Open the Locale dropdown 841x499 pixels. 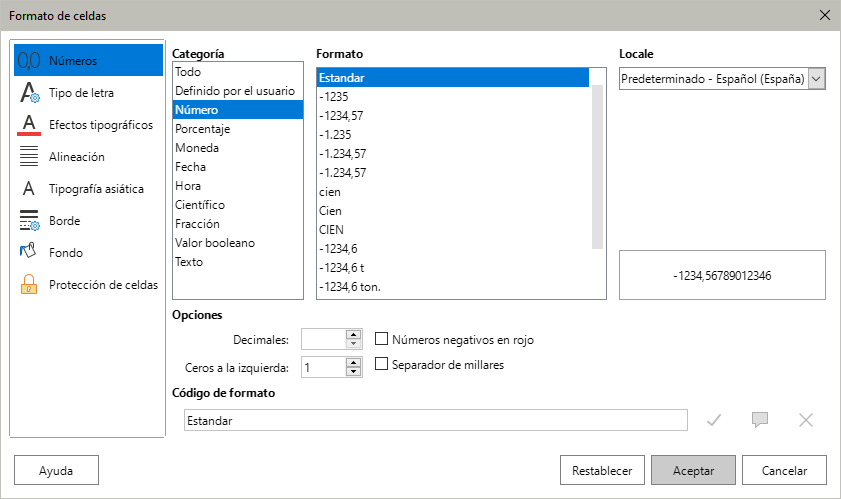(816, 79)
